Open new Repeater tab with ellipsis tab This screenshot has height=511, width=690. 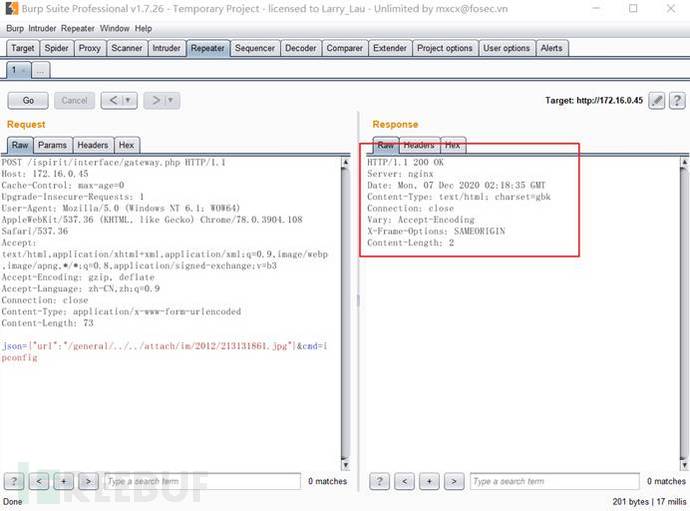point(41,70)
